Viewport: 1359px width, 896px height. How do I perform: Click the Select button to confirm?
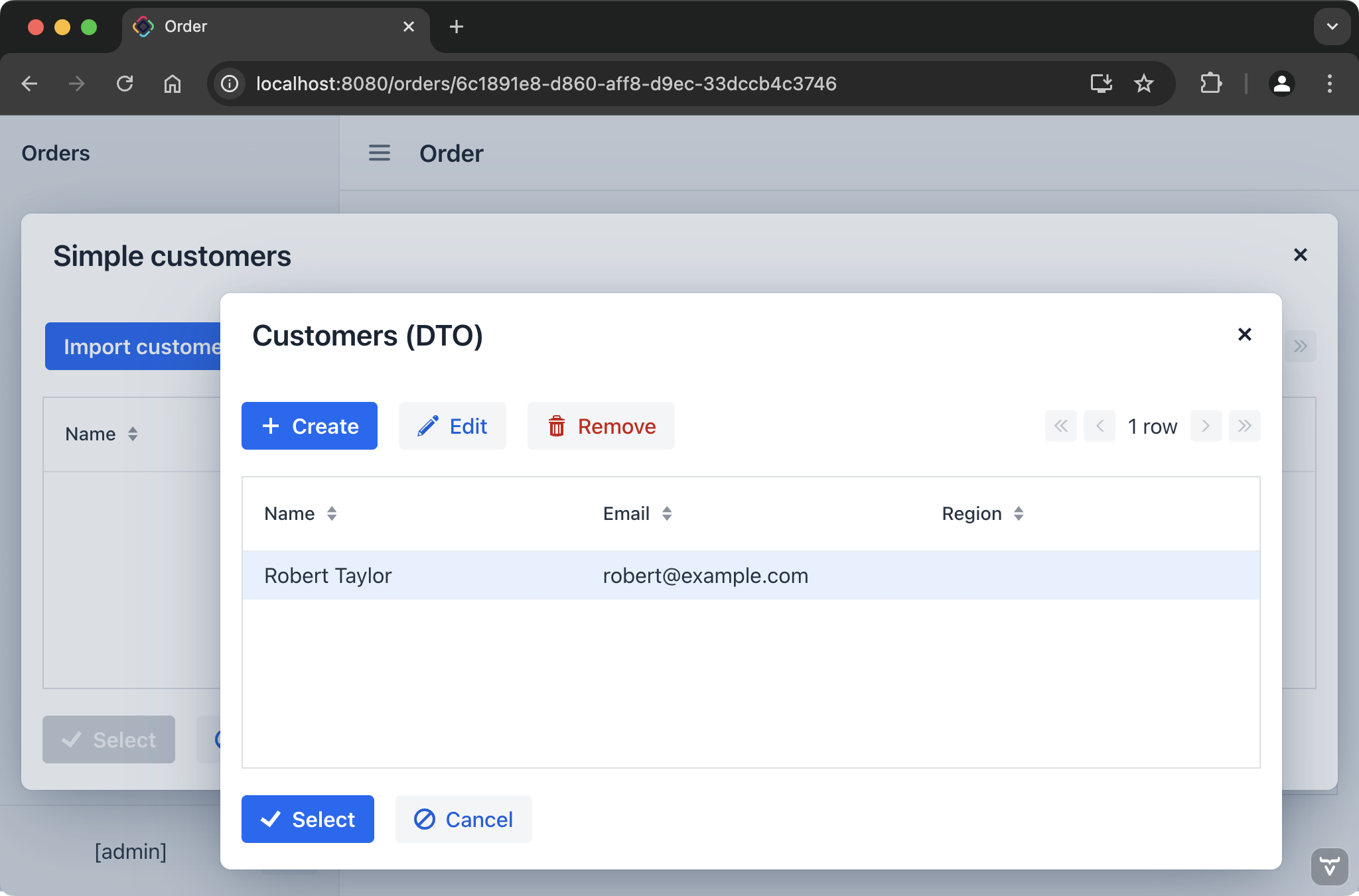(x=308, y=819)
